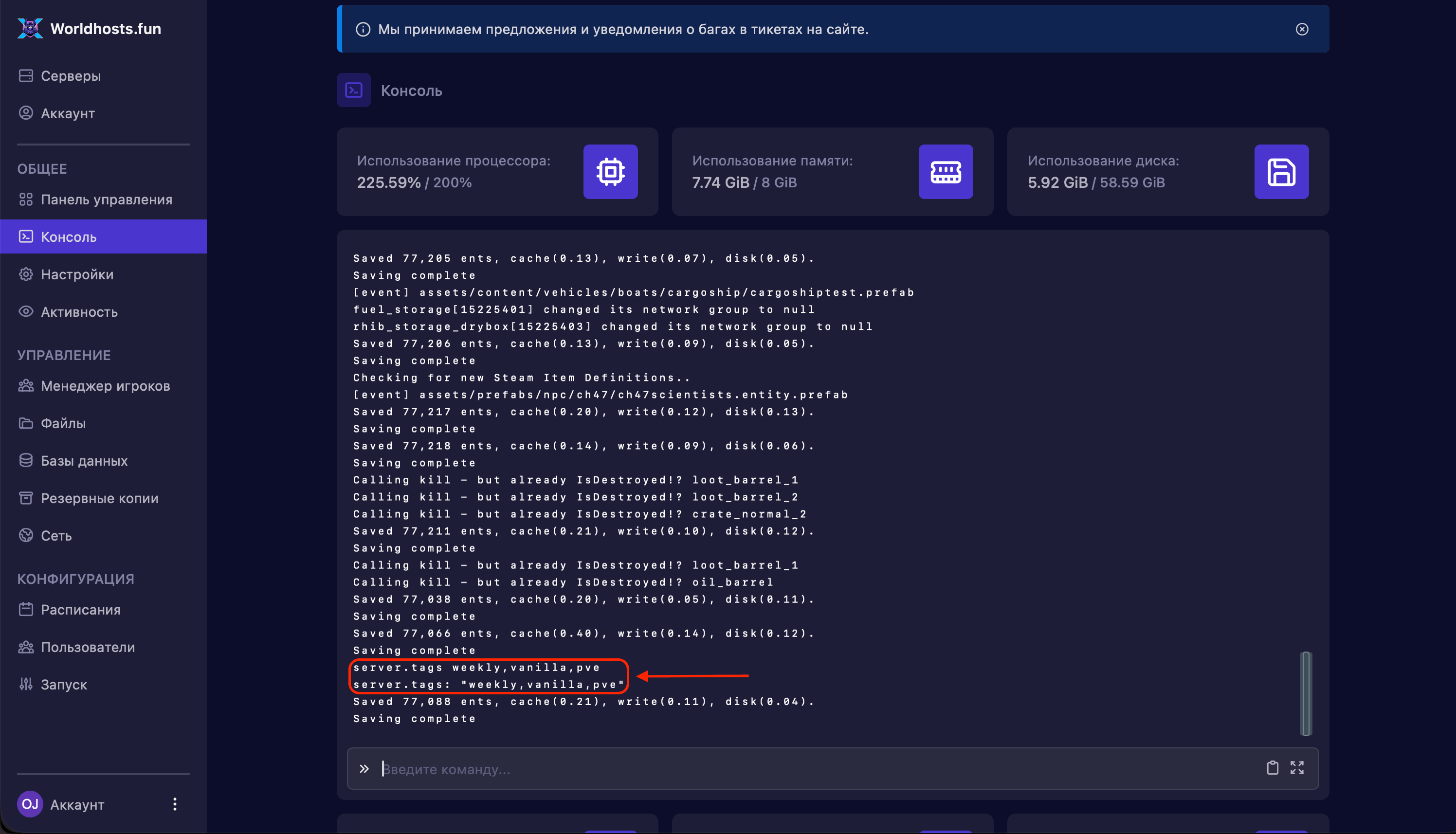The height and width of the screenshot is (834, 1456).
Task: Click the archive icon beside Резервные копии
Action: pos(26,497)
